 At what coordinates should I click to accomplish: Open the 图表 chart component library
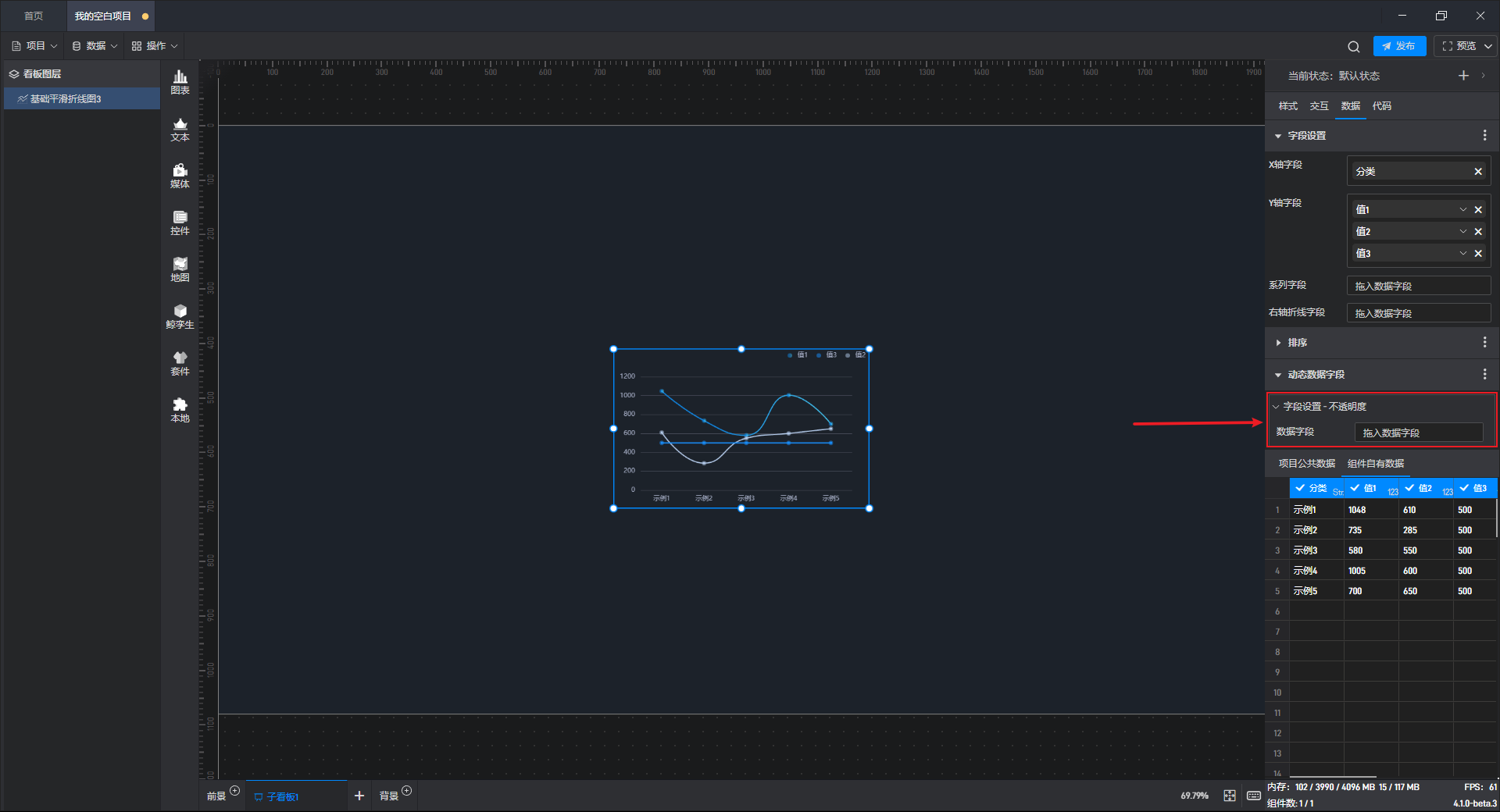[180, 82]
